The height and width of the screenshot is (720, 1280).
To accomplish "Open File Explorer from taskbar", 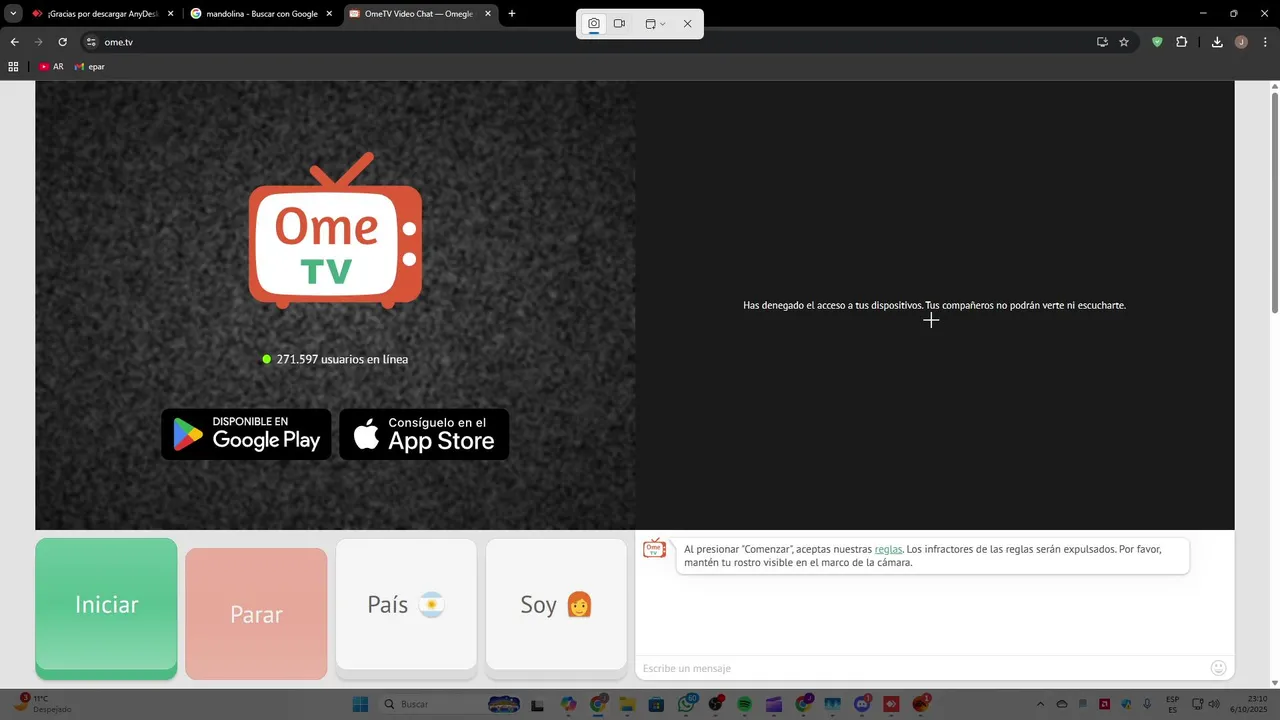I will click(627, 704).
